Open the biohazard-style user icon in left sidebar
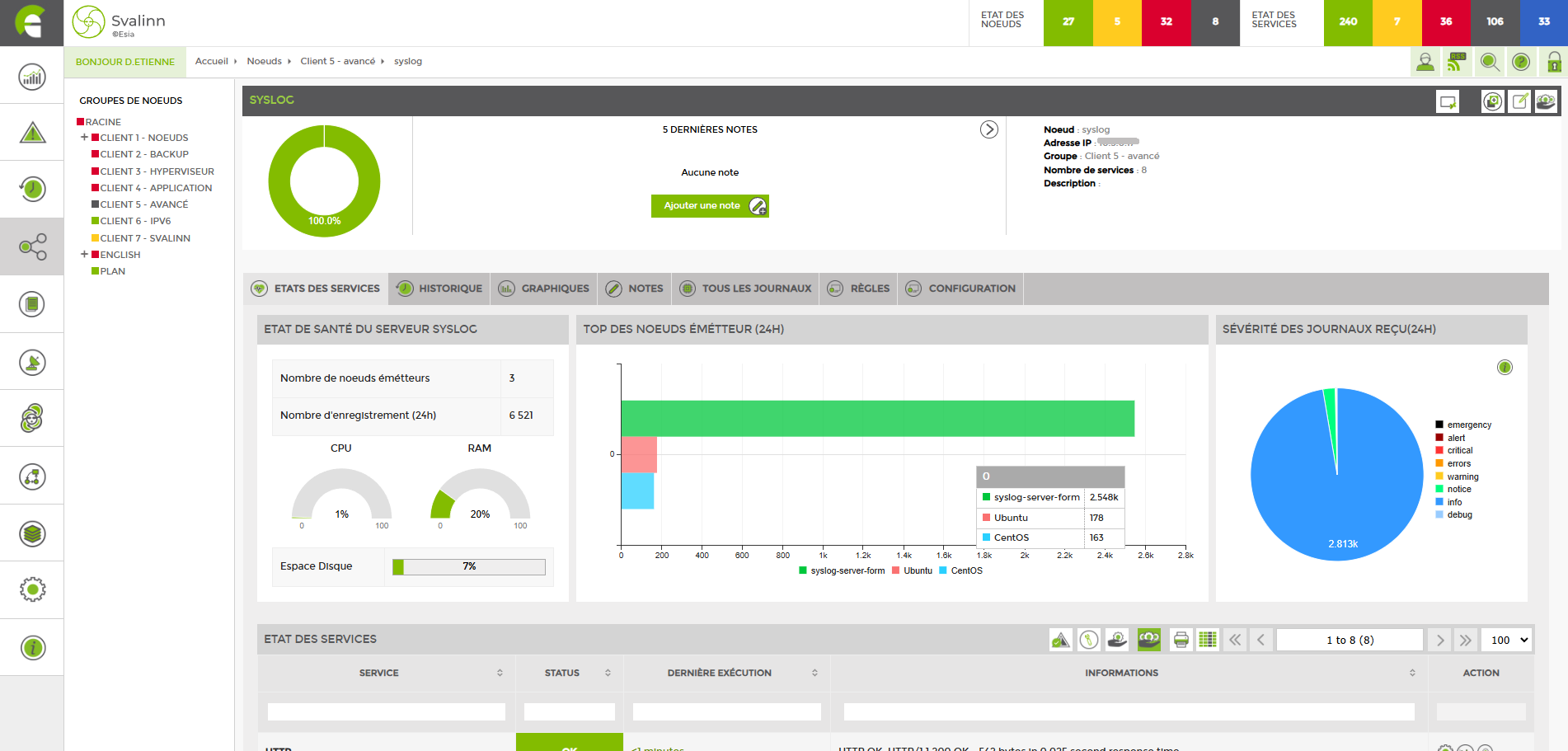The width and height of the screenshot is (1568, 751). [x=32, y=419]
